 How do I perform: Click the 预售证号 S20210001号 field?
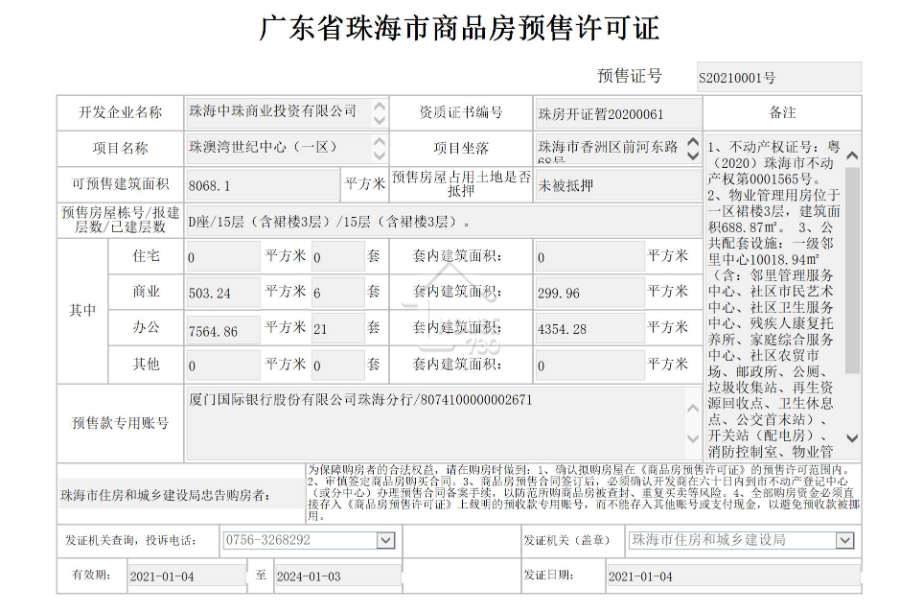coord(779,78)
